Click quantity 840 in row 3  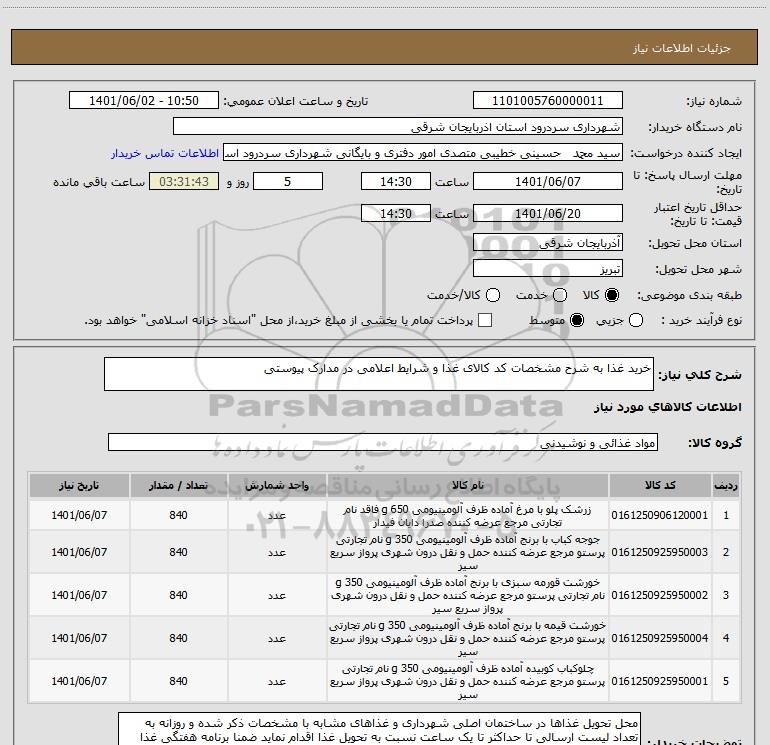point(178,595)
